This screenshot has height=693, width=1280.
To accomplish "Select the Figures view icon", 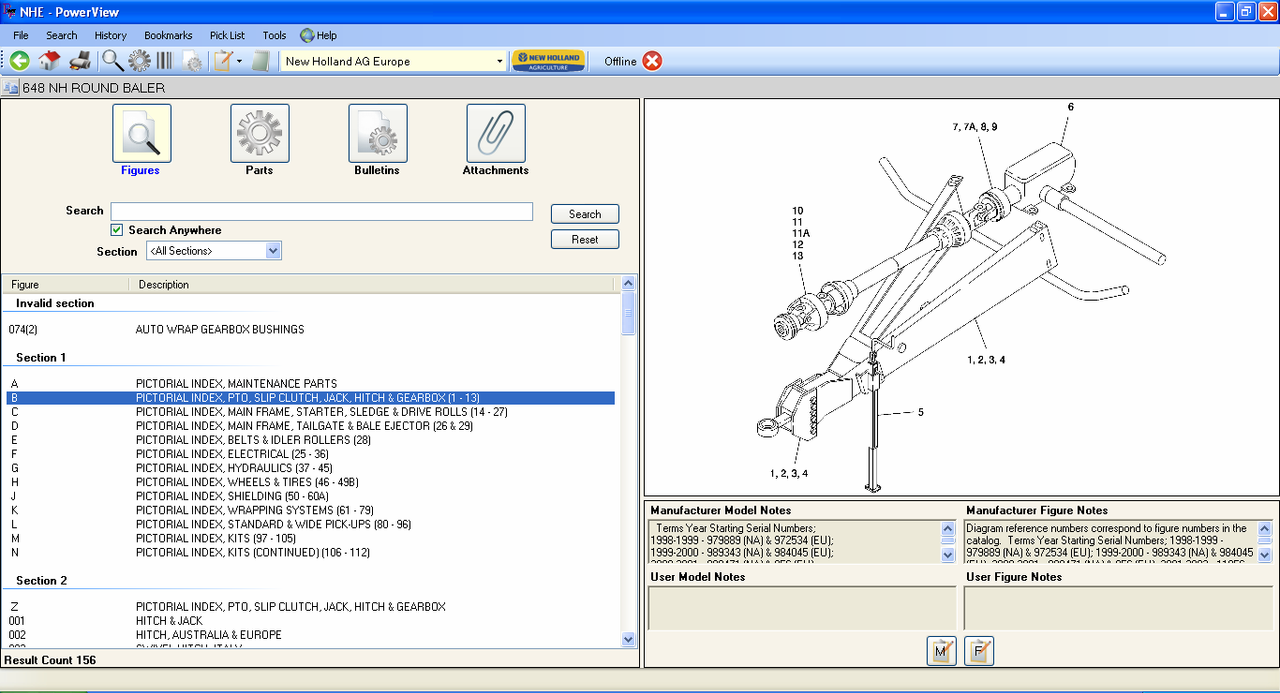I will point(141,133).
